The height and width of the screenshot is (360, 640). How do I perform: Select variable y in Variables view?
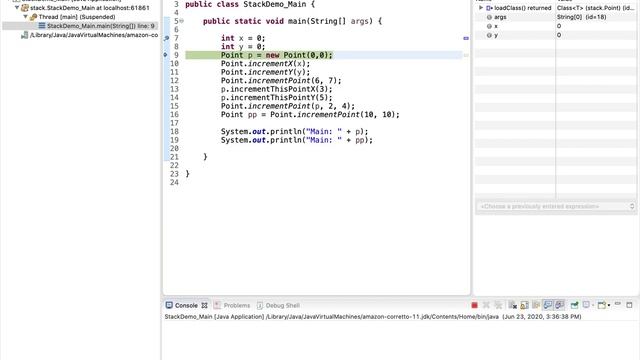pyautogui.click(x=555, y=35)
